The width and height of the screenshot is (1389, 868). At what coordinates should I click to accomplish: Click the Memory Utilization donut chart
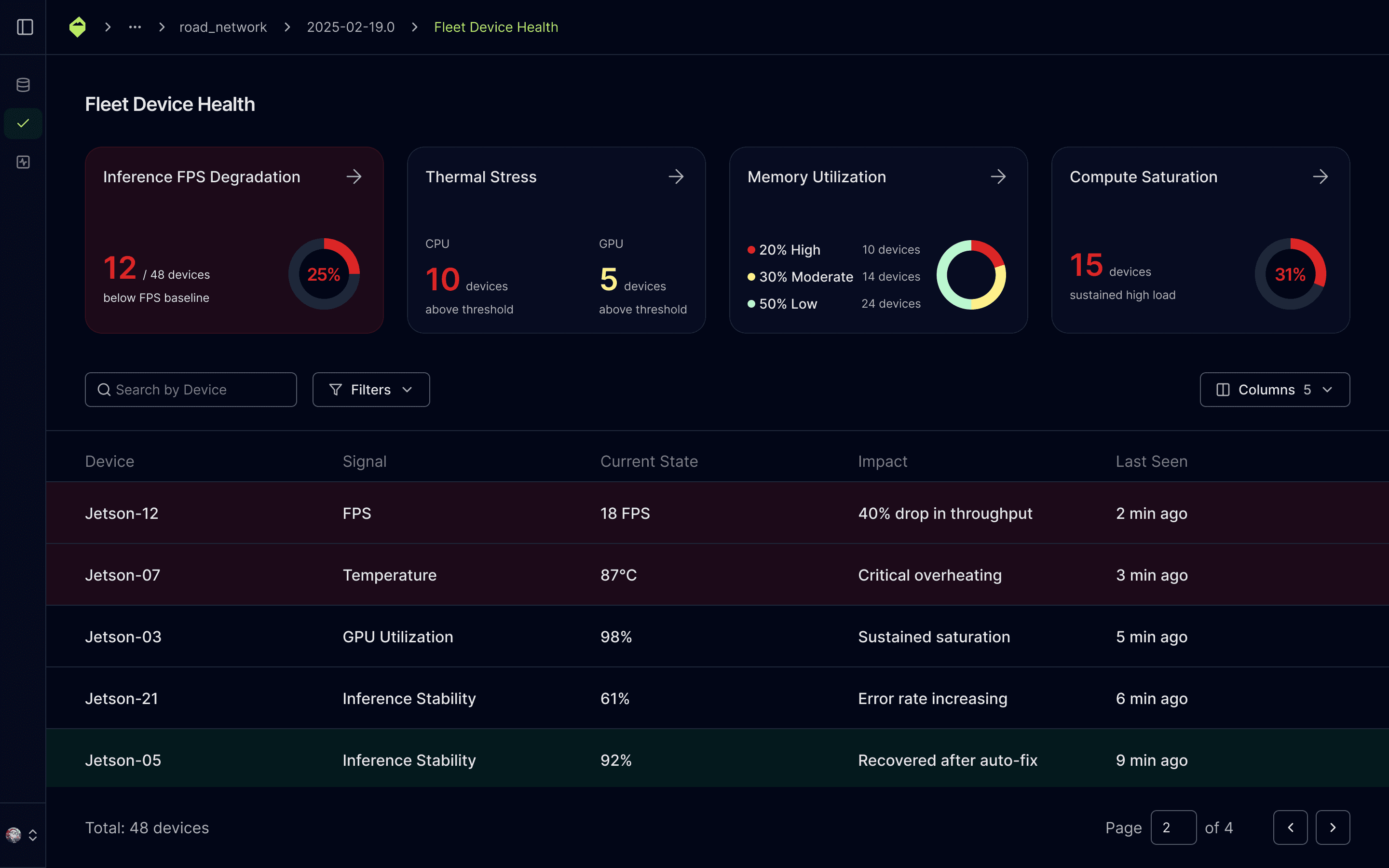pos(971,275)
